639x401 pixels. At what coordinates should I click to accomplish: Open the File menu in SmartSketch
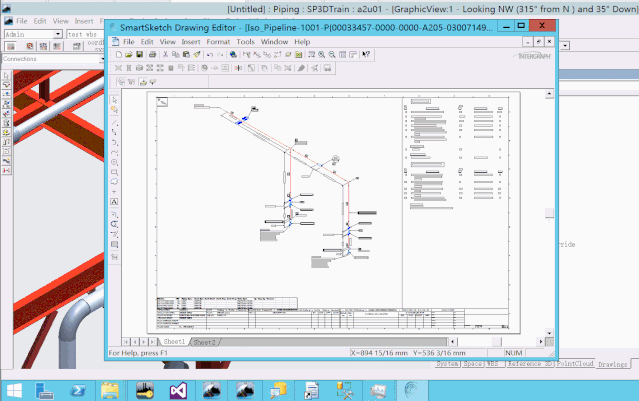click(129, 42)
